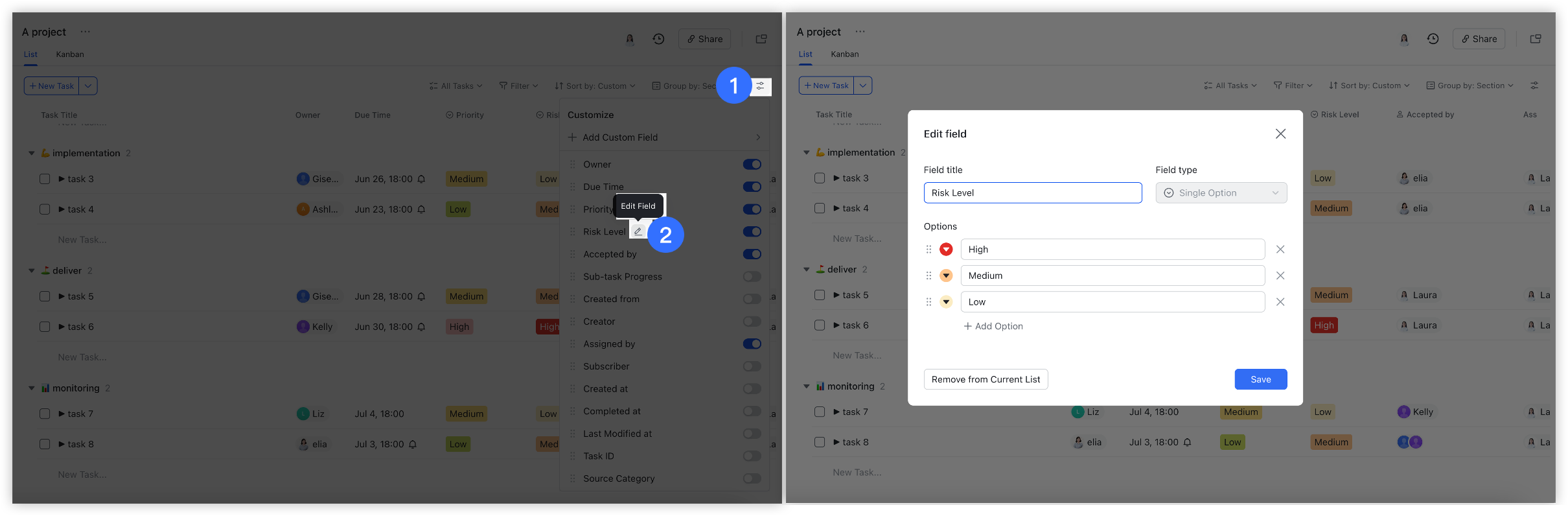Turn on the Creator field switch
1568x516 pixels.
[x=752, y=322]
